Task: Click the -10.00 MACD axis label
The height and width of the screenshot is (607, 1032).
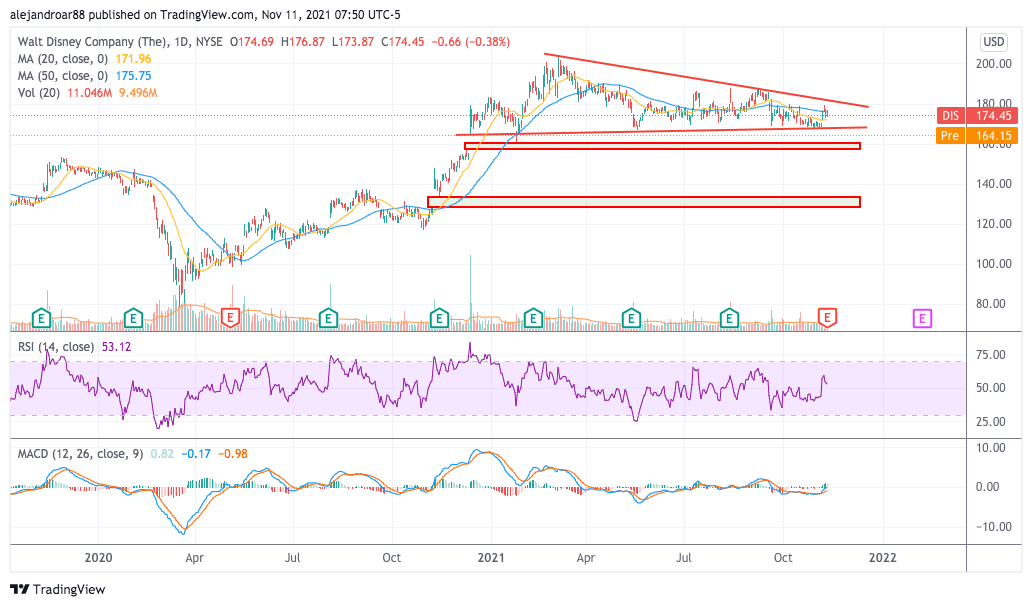Action: pos(993,527)
